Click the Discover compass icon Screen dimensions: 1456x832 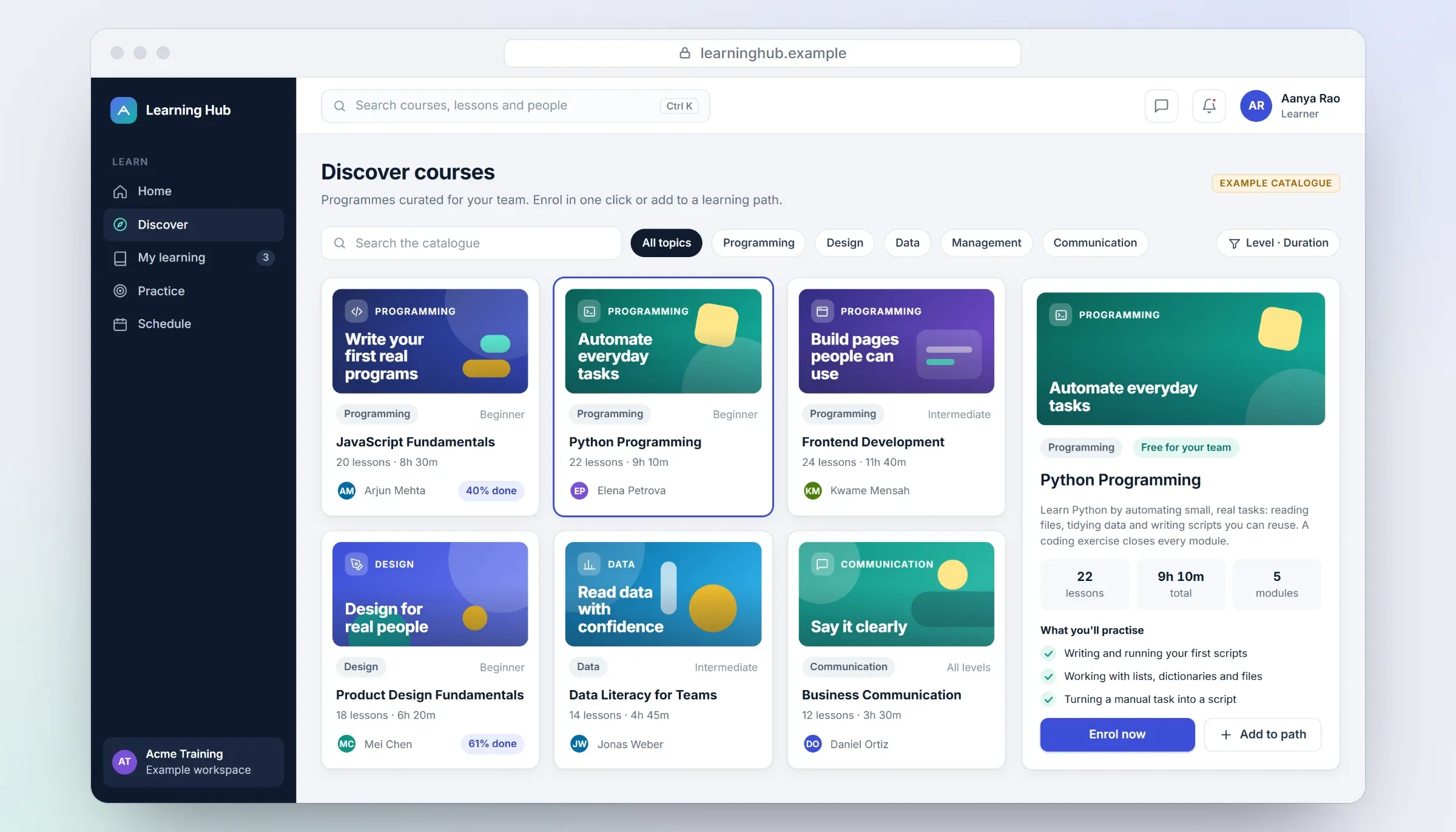(120, 225)
